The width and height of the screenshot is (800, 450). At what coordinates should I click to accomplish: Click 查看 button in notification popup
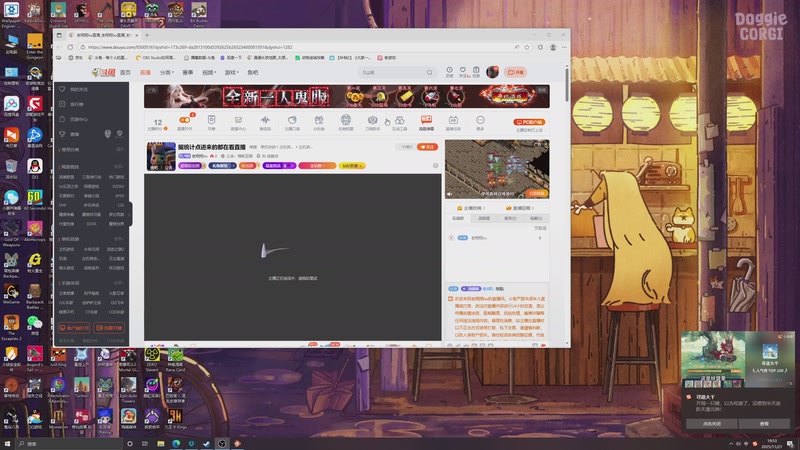(x=764, y=423)
